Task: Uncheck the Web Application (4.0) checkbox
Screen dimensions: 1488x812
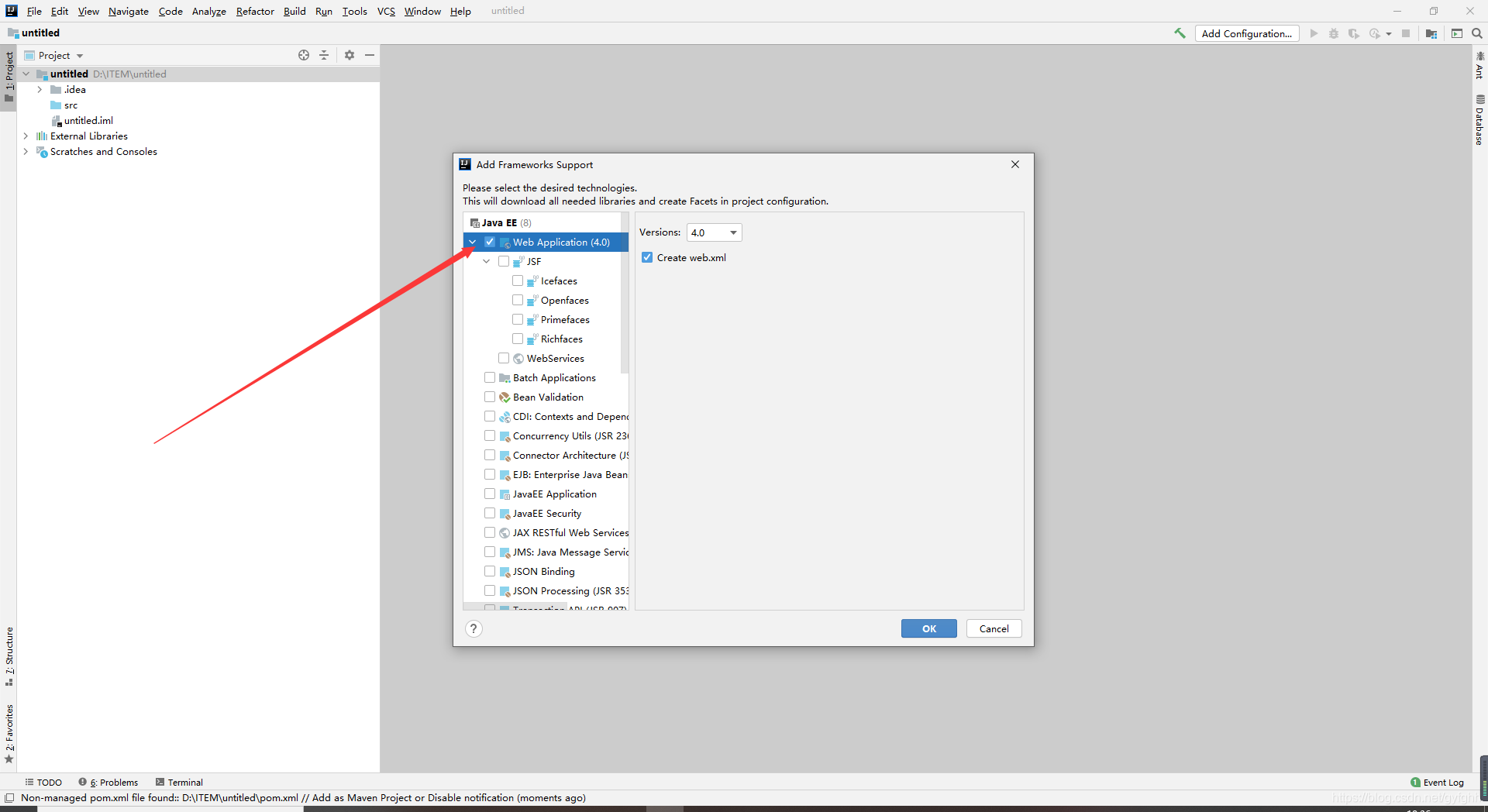Action: [490, 242]
